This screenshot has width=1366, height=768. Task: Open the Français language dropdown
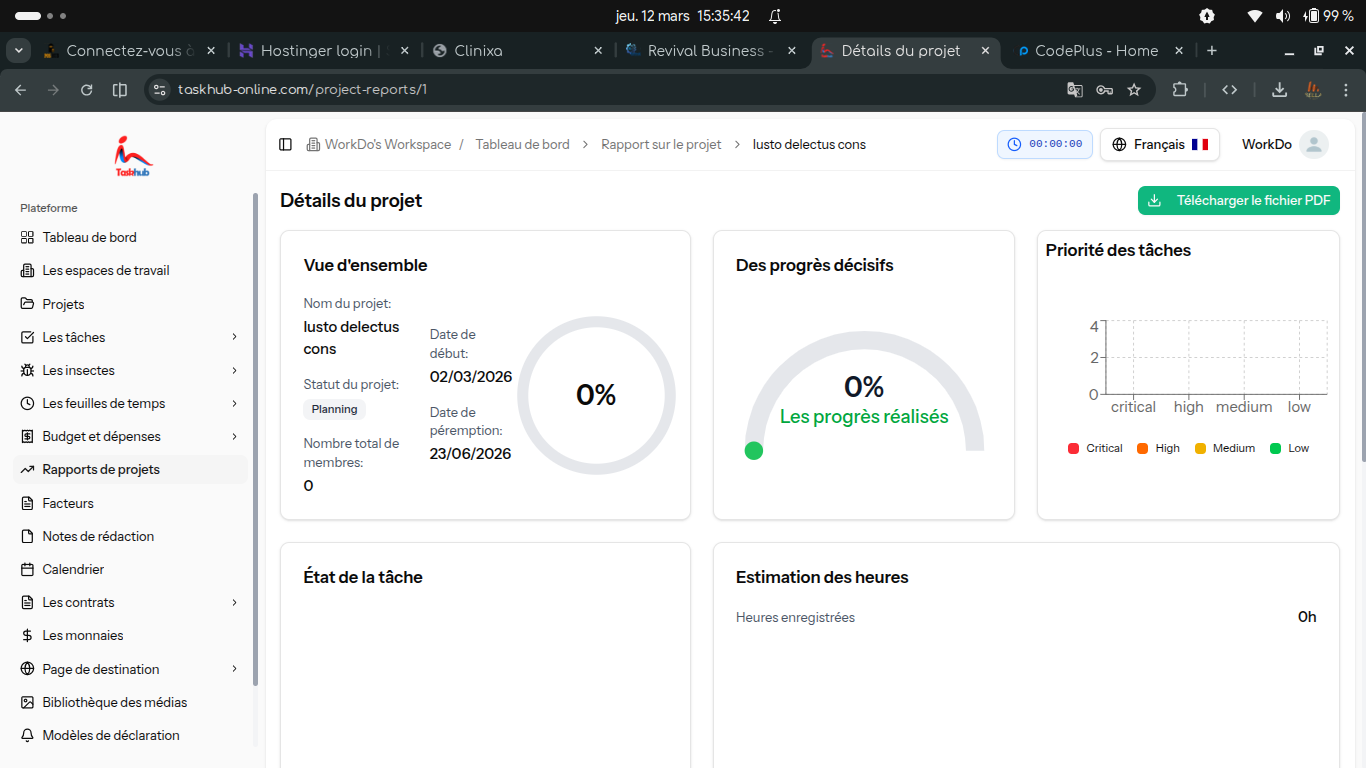click(1159, 145)
